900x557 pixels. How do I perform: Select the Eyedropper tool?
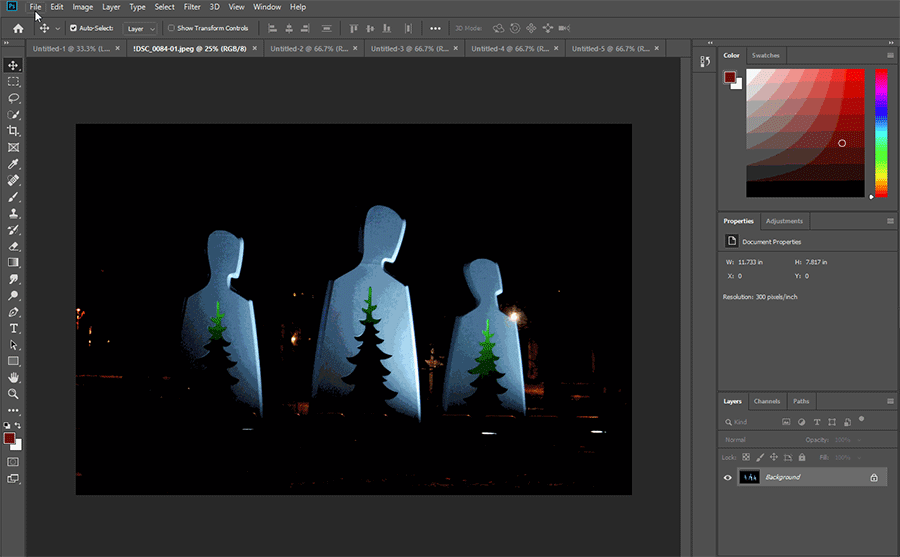(x=13, y=164)
